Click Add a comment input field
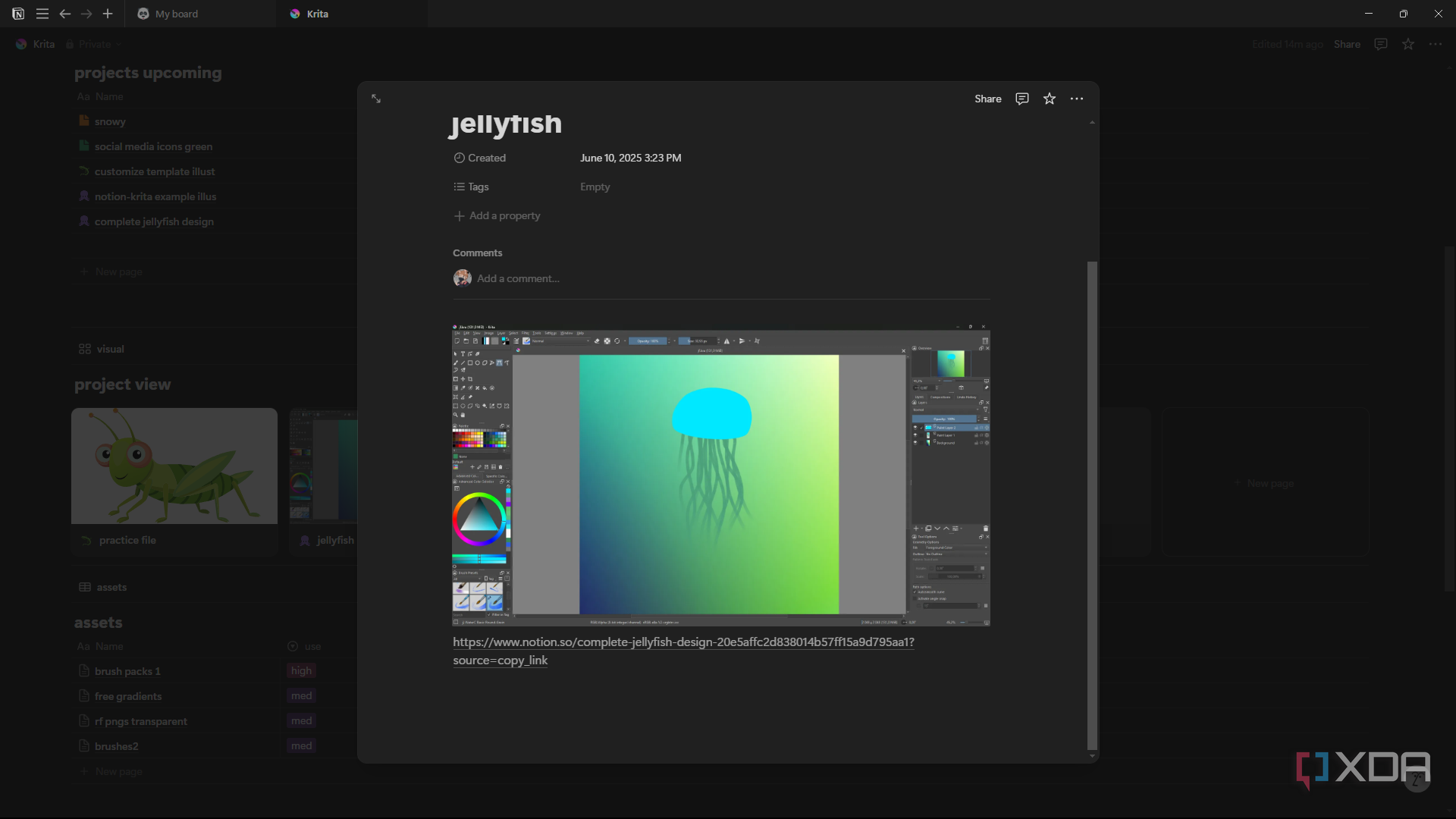Image resolution: width=1456 pixels, height=819 pixels. click(518, 278)
